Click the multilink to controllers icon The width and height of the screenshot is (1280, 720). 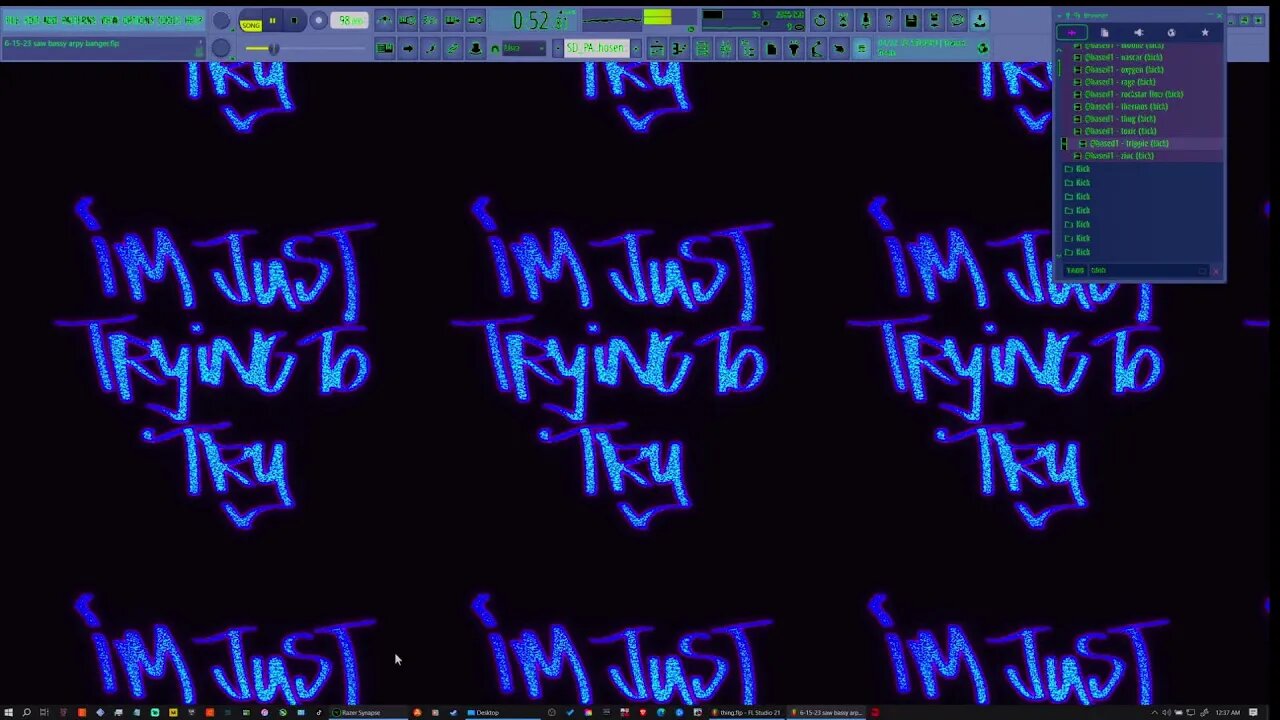pos(452,48)
